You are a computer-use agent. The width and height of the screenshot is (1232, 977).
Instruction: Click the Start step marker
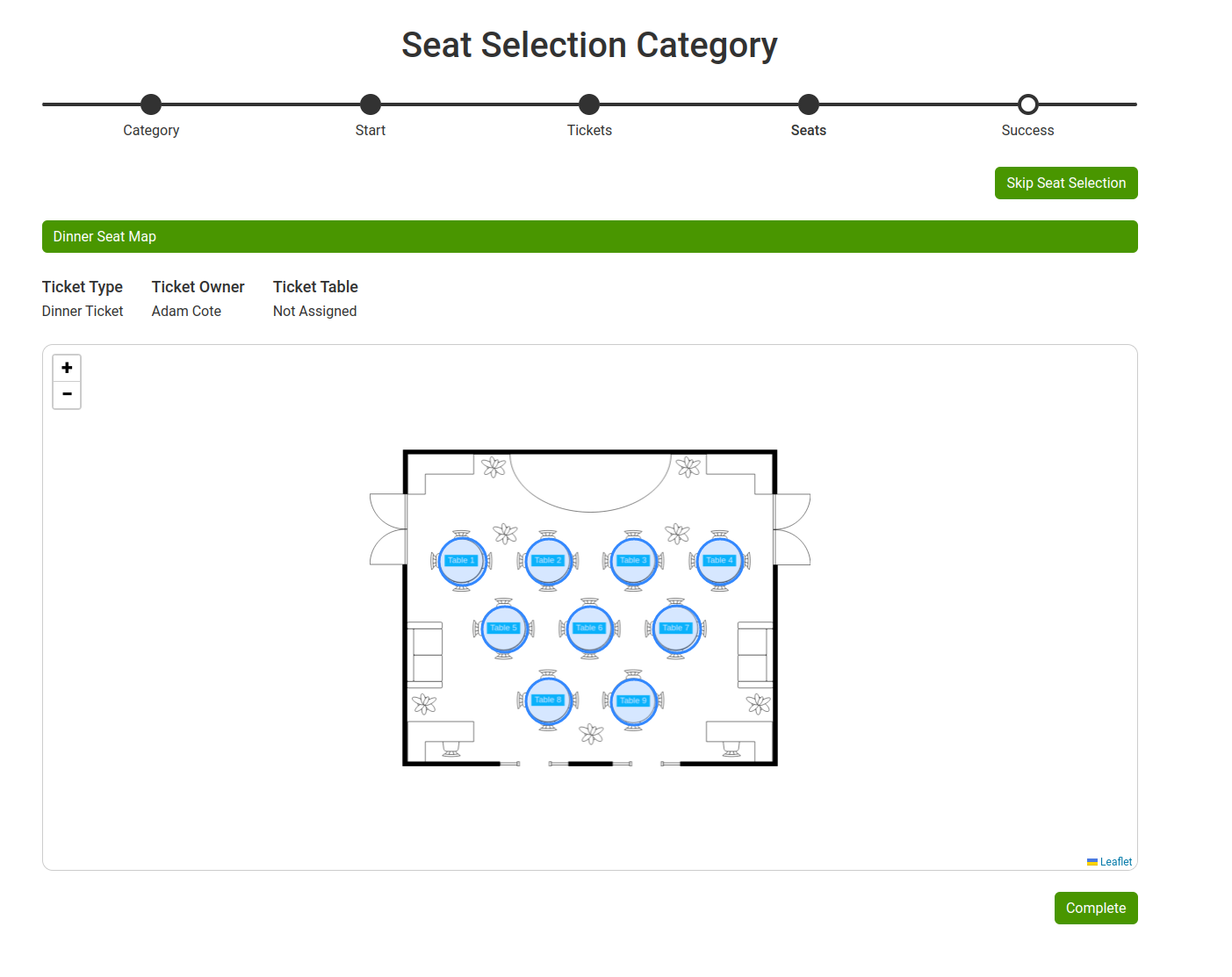(x=370, y=103)
